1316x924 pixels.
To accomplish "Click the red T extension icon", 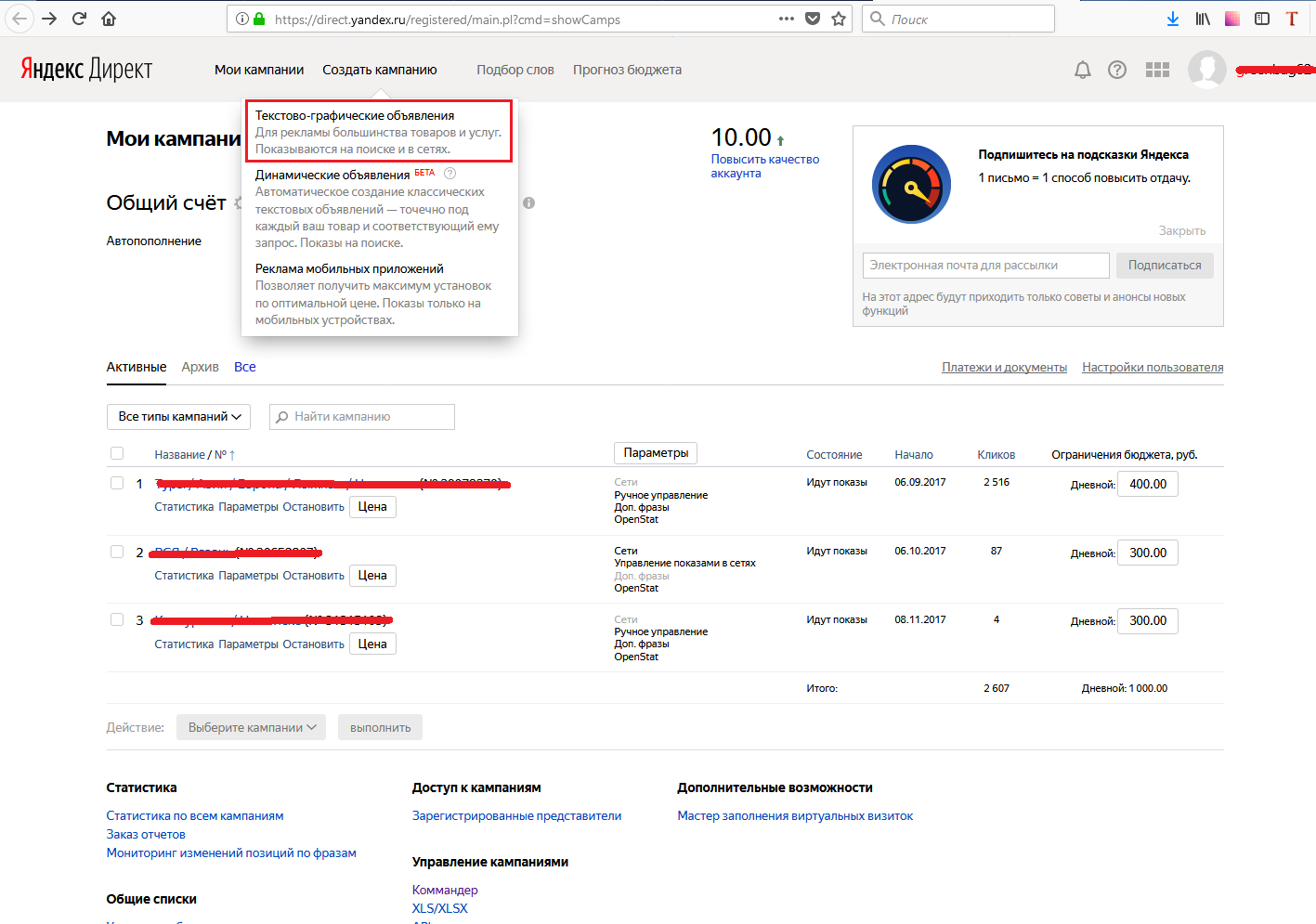I will click(x=1292, y=19).
